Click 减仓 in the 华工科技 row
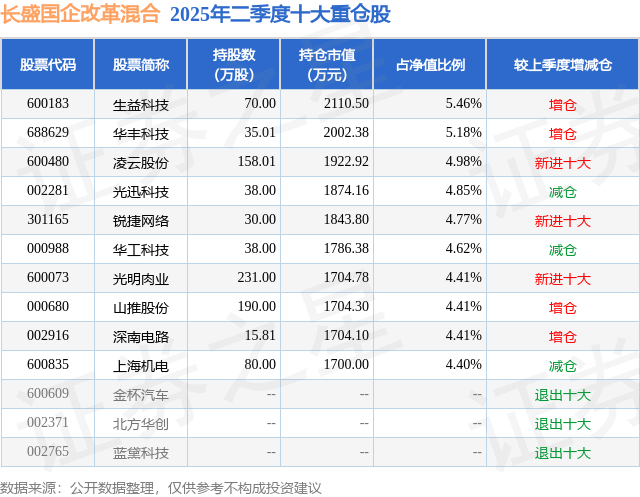Viewport: 640px width, 497px height. tap(563, 250)
